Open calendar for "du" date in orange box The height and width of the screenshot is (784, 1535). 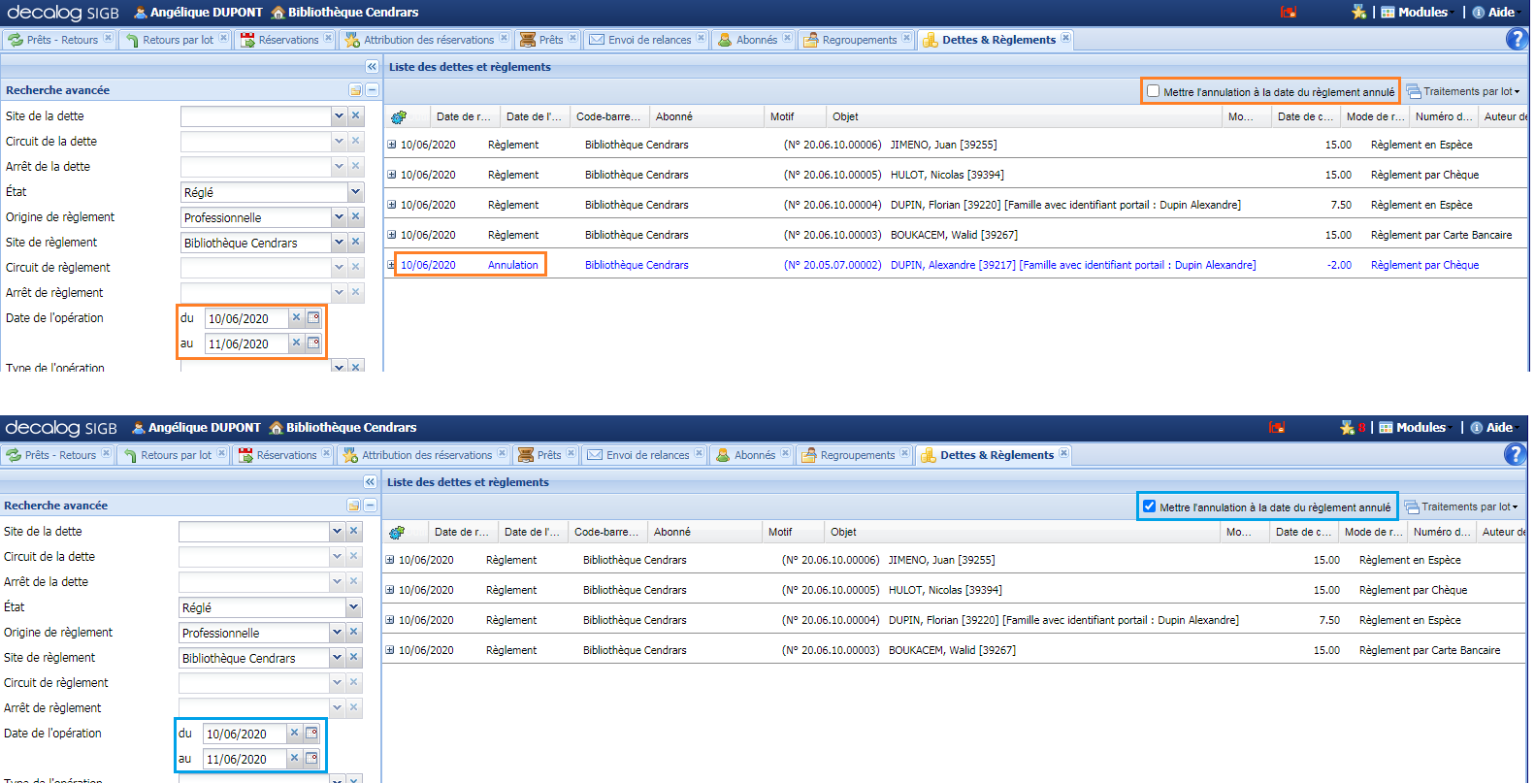[x=313, y=318]
